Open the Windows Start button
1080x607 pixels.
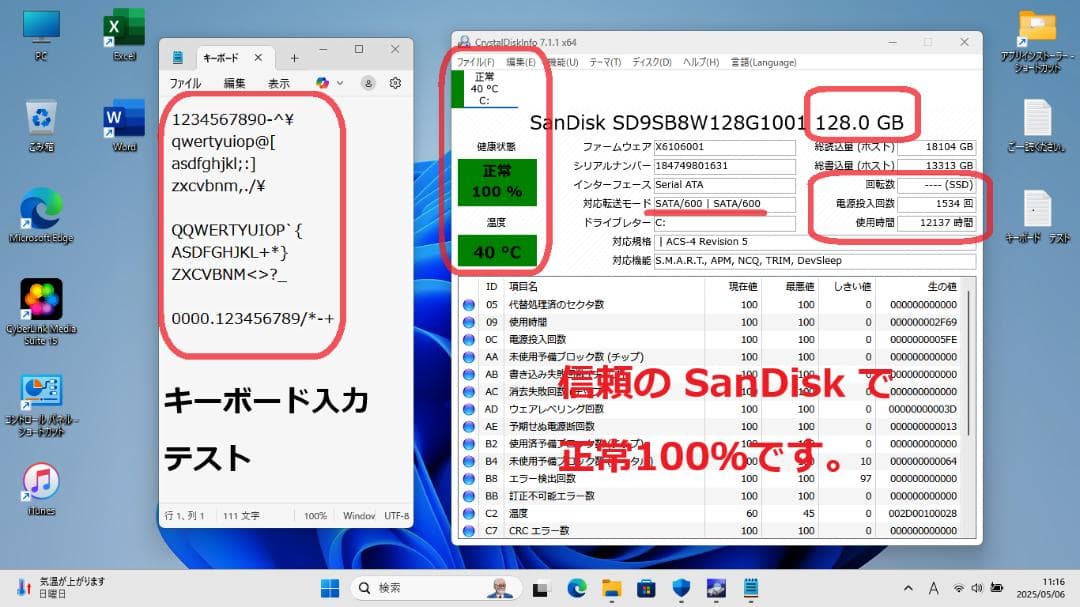pyautogui.click(x=330, y=588)
